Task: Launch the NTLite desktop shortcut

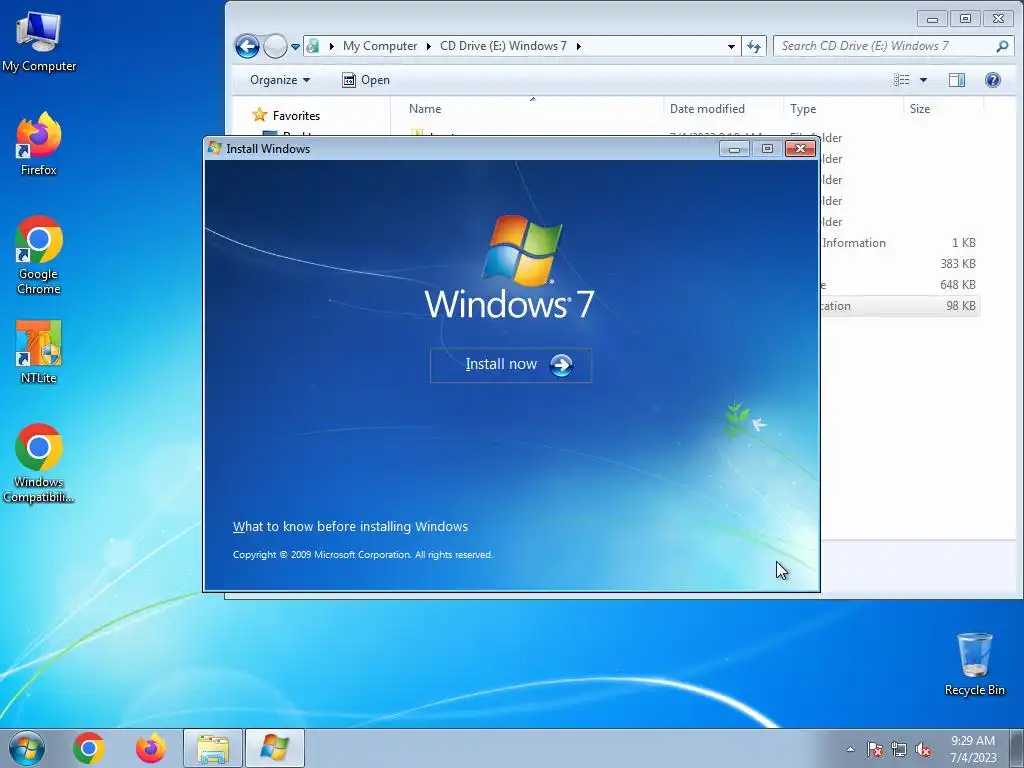Action: (x=39, y=351)
